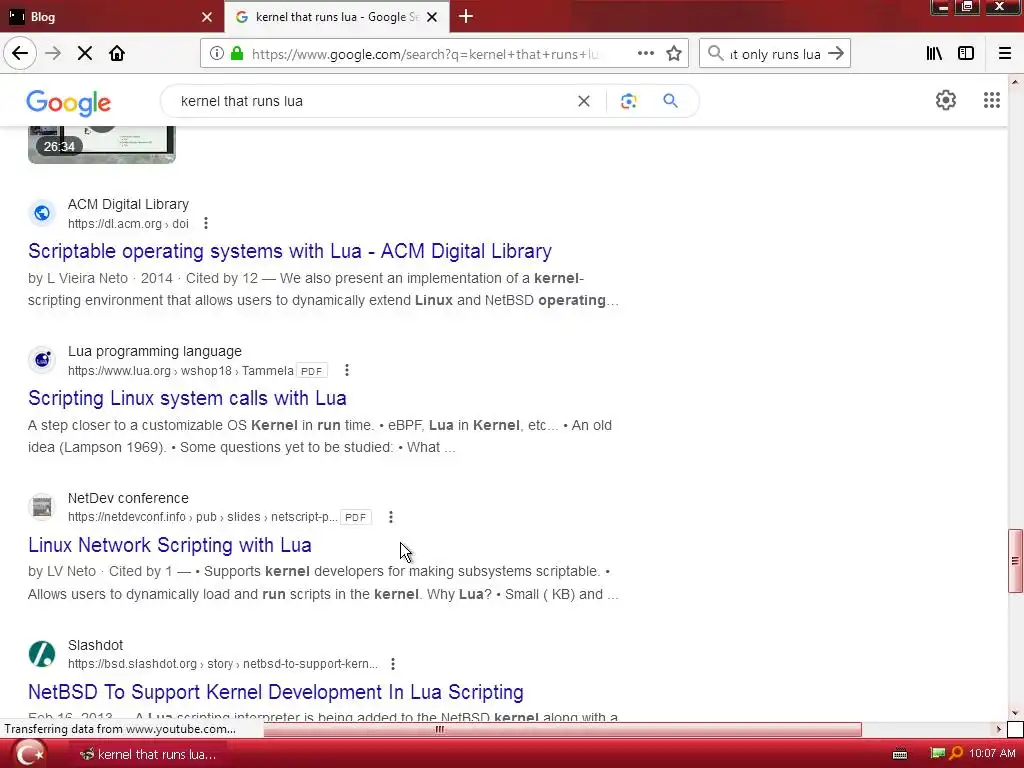Click the Google logo
Viewport: 1024px width, 768px height.
(69, 103)
